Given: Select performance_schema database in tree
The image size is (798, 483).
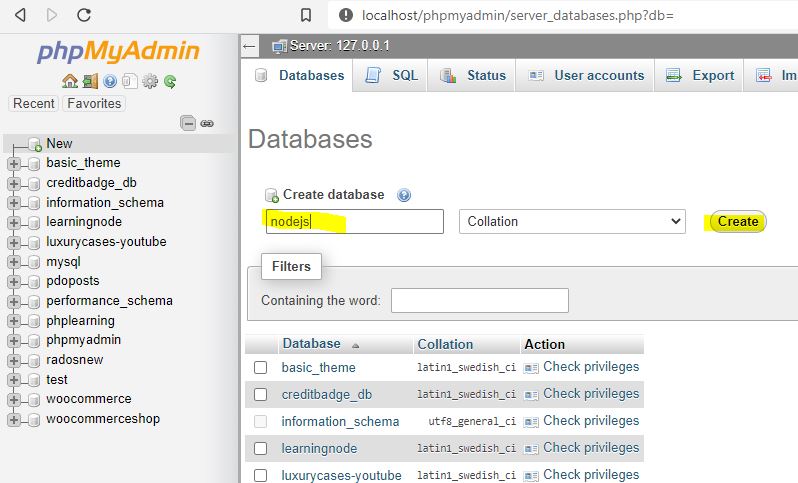Looking at the screenshot, I should click(109, 301).
